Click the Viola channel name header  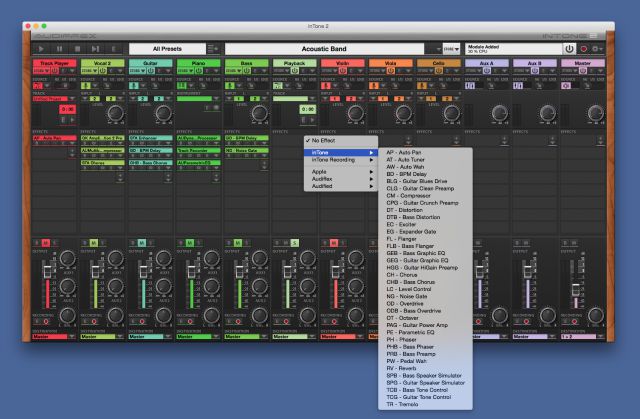[x=390, y=63]
